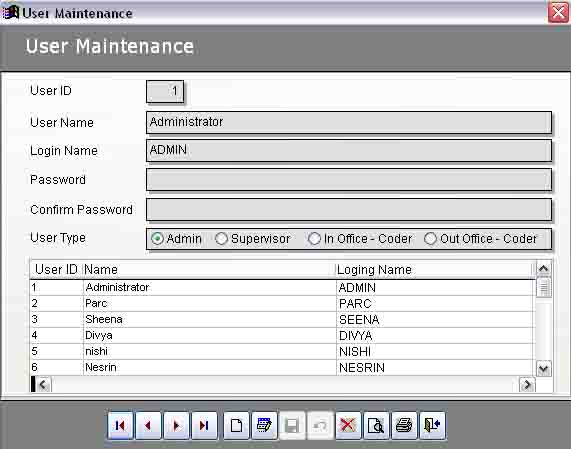Click the previous record arrow icon
This screenshot has height=449, width=571.
(x=148, y=425)
